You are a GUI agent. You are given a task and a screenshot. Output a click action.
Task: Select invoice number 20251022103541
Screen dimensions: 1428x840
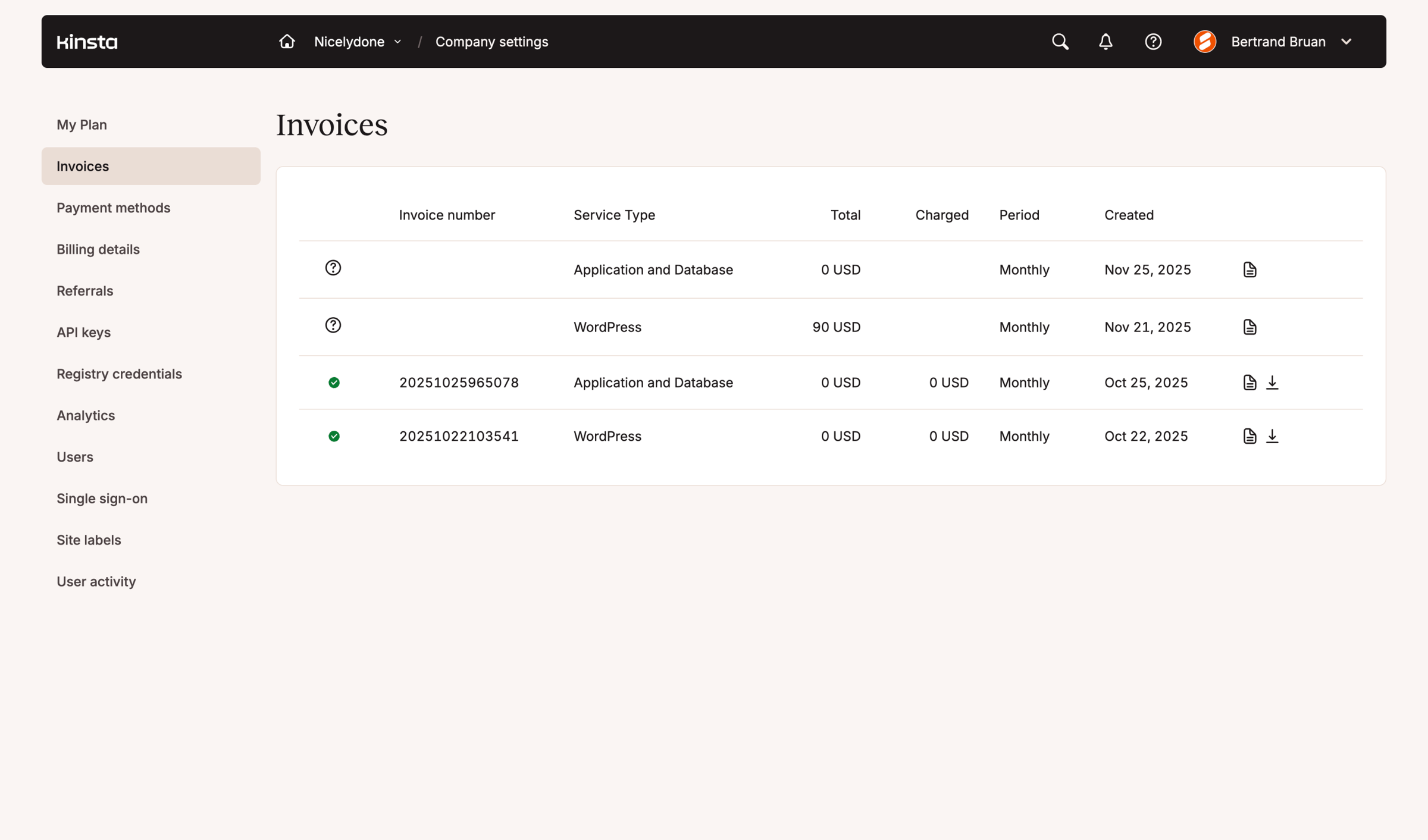point(459,436)
